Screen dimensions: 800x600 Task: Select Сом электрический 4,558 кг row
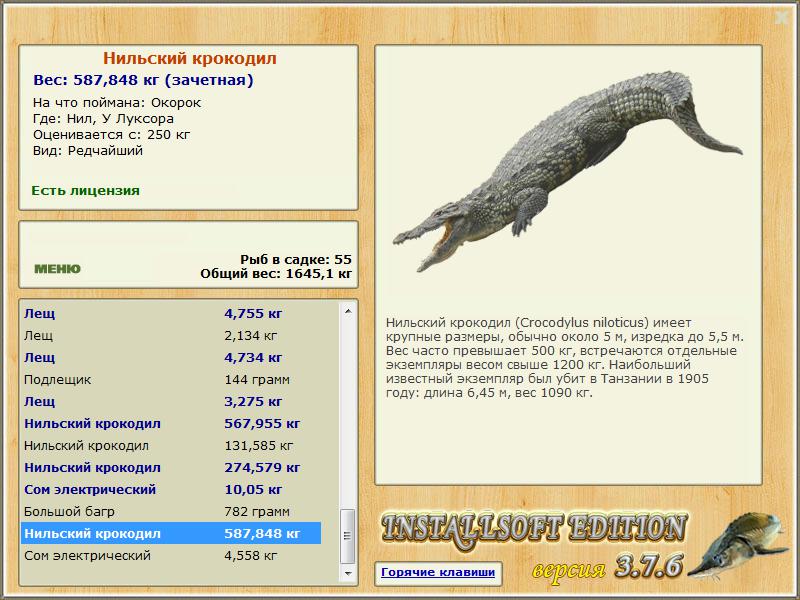coord(171,555)
